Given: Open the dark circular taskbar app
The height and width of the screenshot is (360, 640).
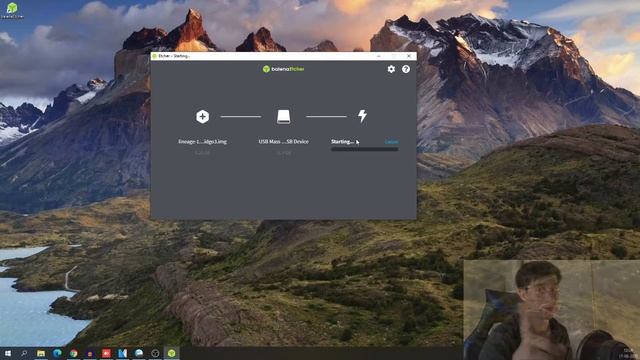Looking at the screenshot, I should point(155,353).
